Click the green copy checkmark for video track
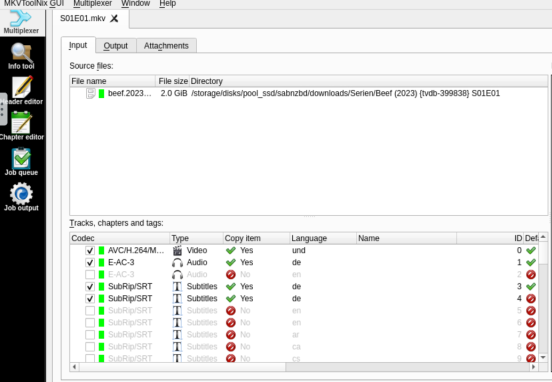The height and width of the screenshot is (382, 552). [x=231, y=250]
